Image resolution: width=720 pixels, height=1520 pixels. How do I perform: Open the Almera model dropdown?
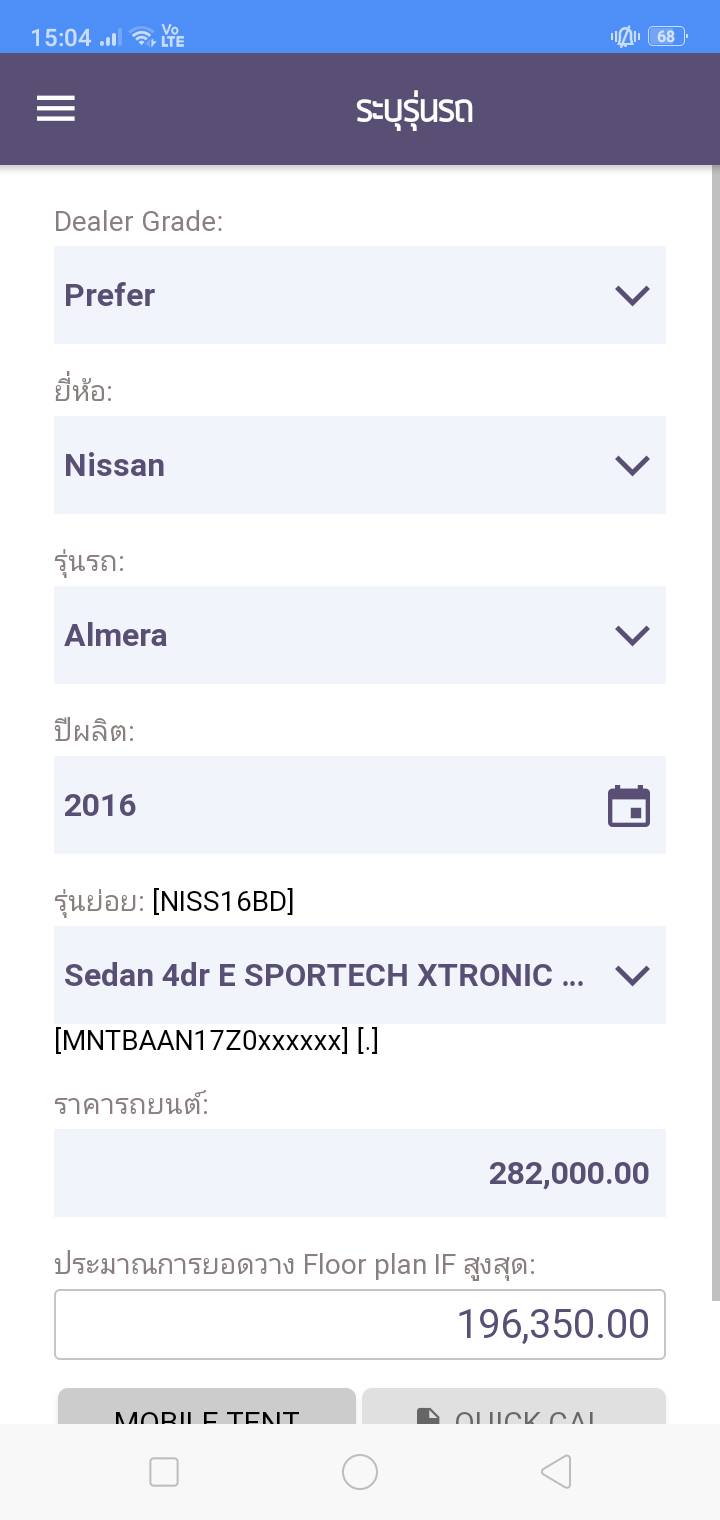(360, 635)
